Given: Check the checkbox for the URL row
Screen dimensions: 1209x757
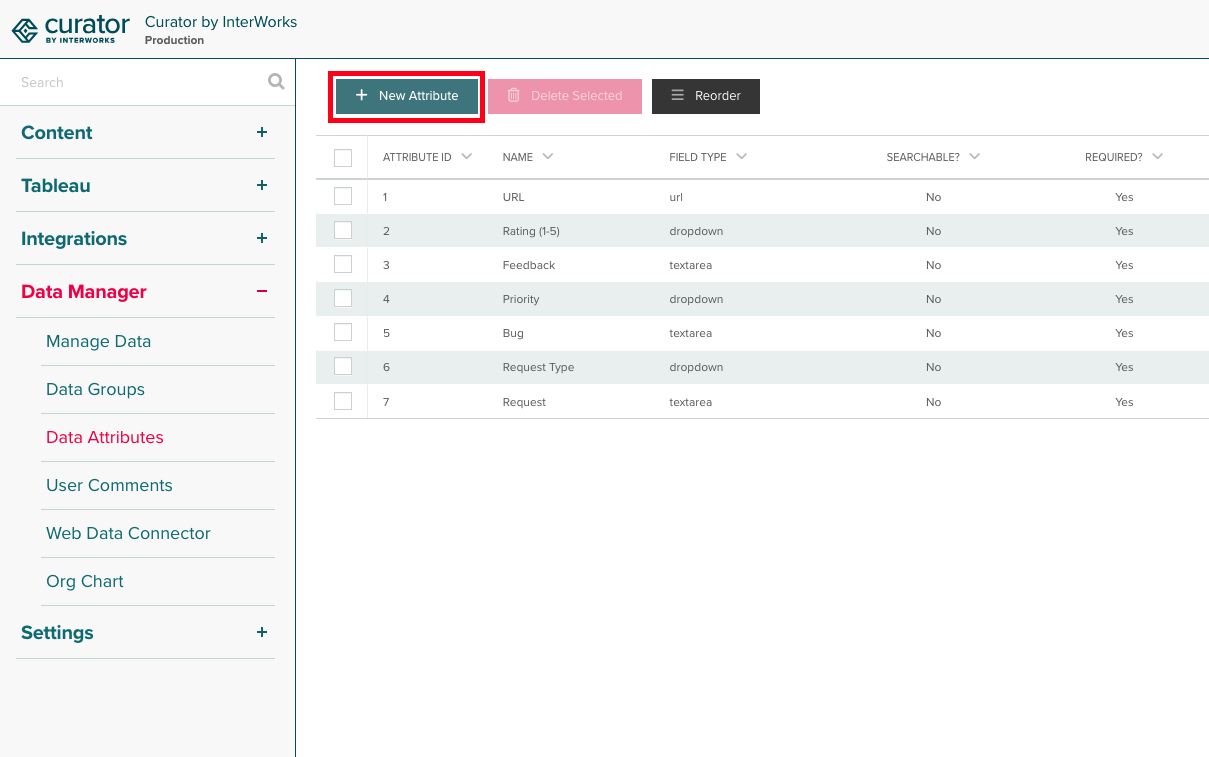Looking at the screenshot, I should (343, 195).
